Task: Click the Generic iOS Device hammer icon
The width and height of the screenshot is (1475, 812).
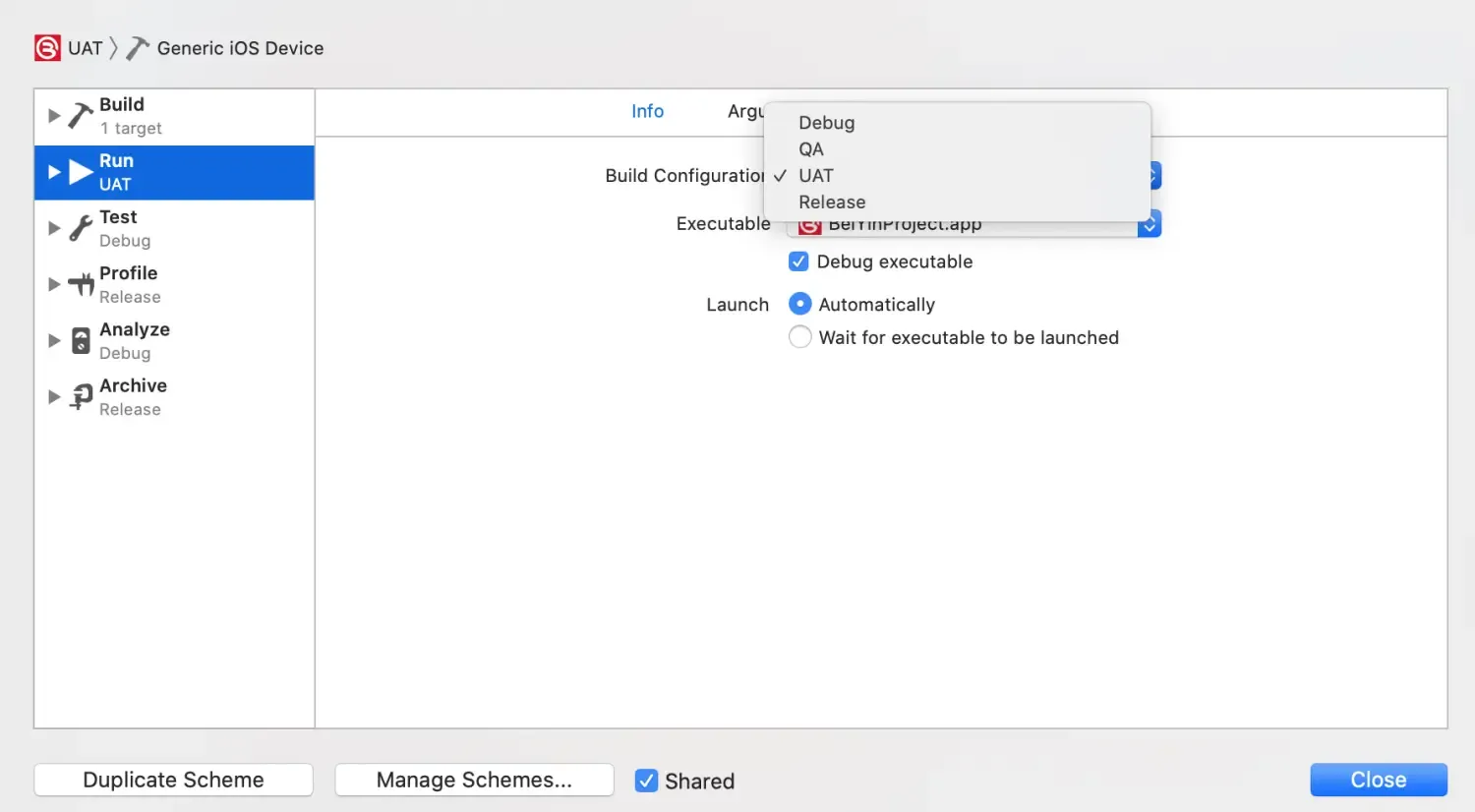Action: [x=137, y=47]
